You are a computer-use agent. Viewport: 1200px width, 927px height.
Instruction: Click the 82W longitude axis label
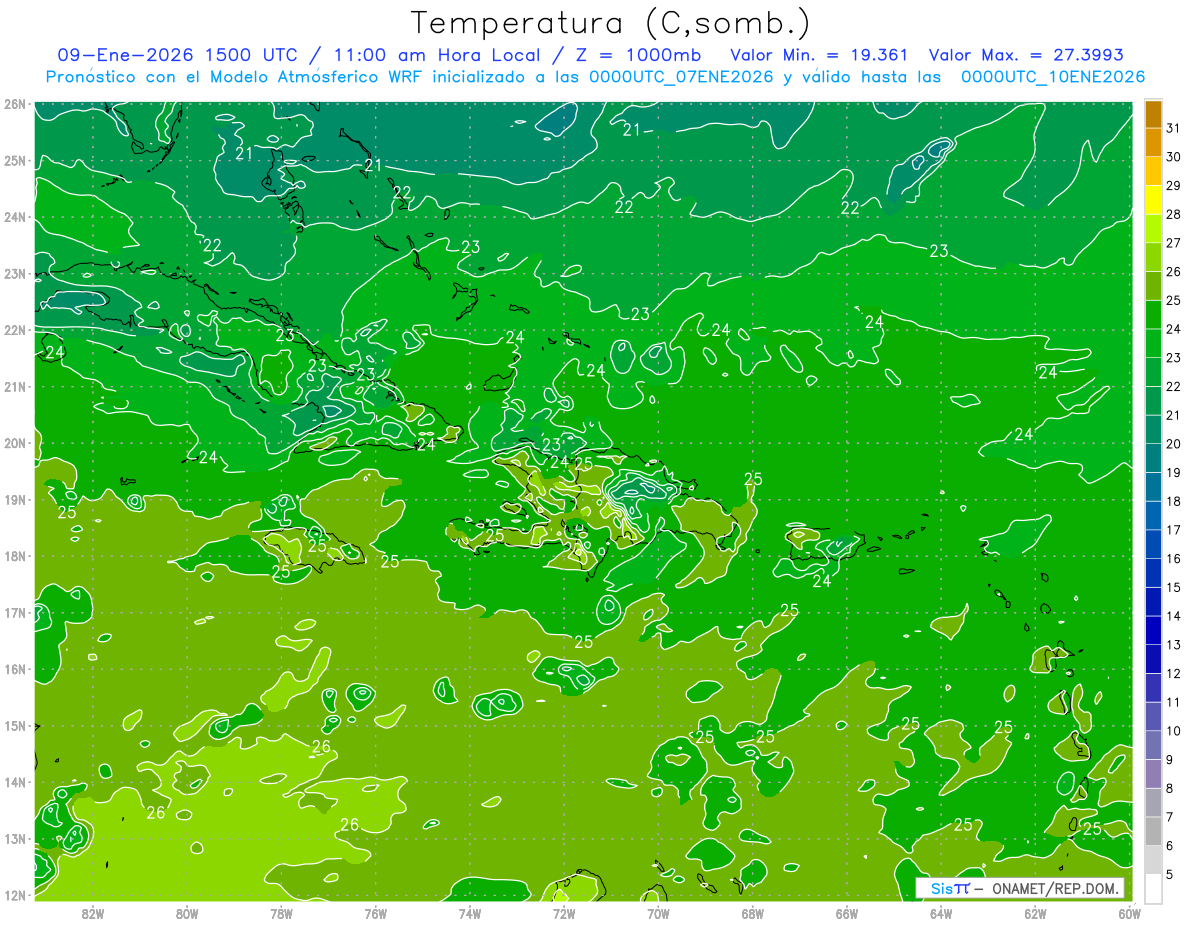(x=92, y=912)
